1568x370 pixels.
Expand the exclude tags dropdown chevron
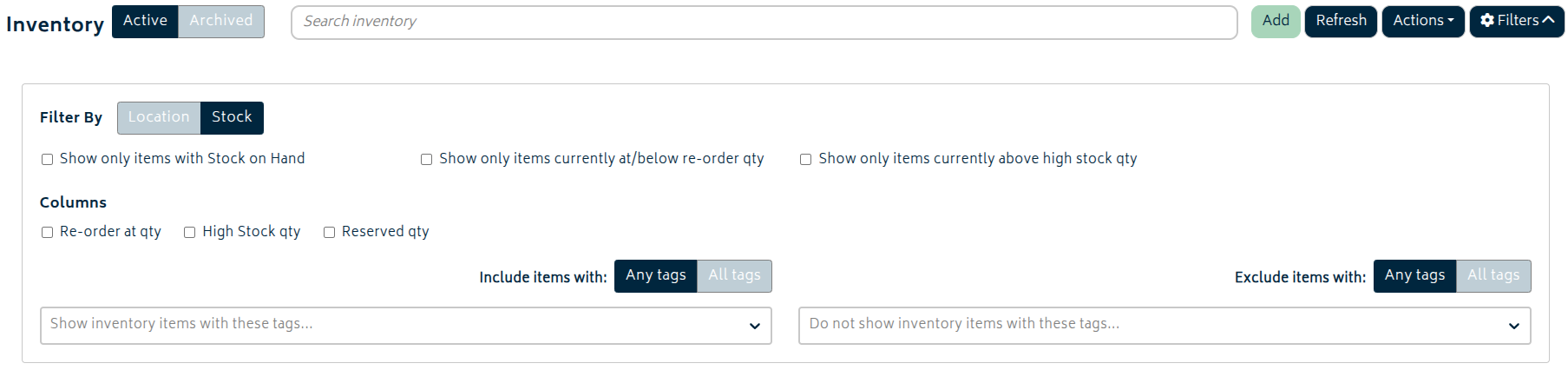pos(1513,326)
